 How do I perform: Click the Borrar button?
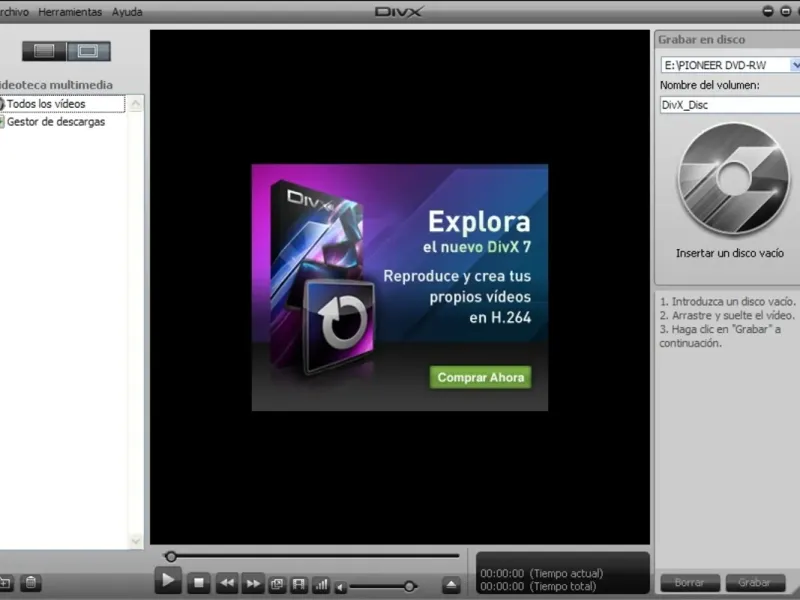click(x=690, y=582)
